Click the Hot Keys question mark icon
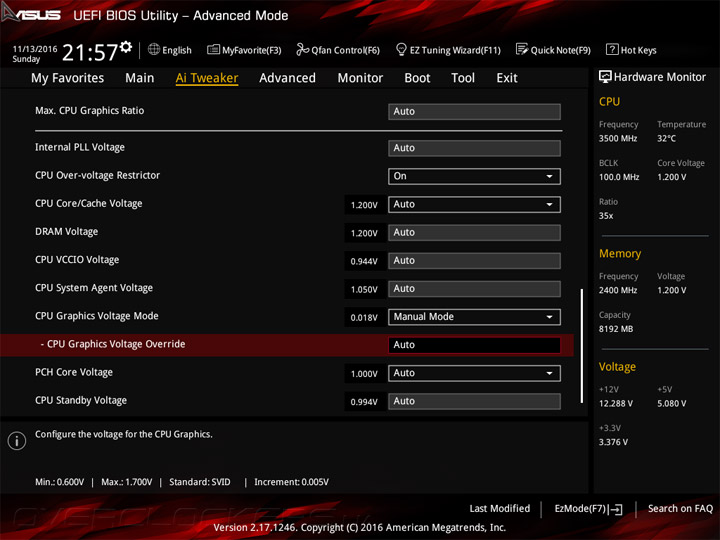Screen dimensions: 720x540 [x=612, y=49]
